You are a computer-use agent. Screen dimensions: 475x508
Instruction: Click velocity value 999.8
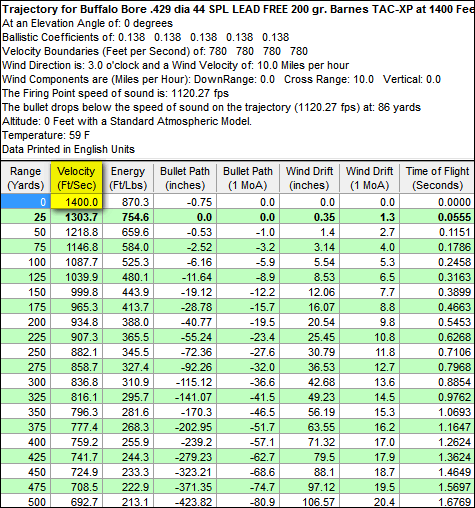pyautogui.click(x=76, y=292)
